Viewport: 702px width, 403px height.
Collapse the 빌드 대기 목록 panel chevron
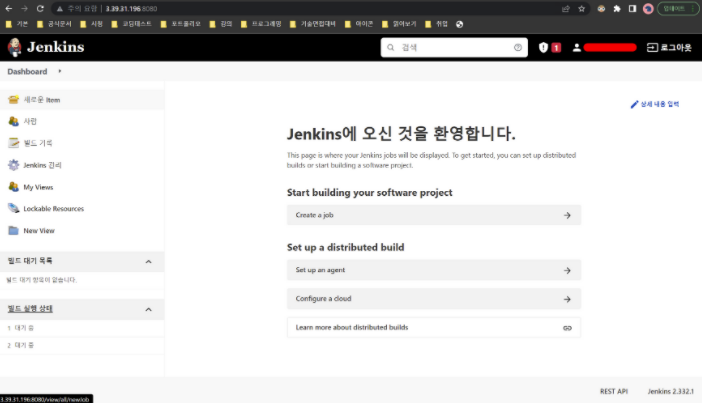149,262
